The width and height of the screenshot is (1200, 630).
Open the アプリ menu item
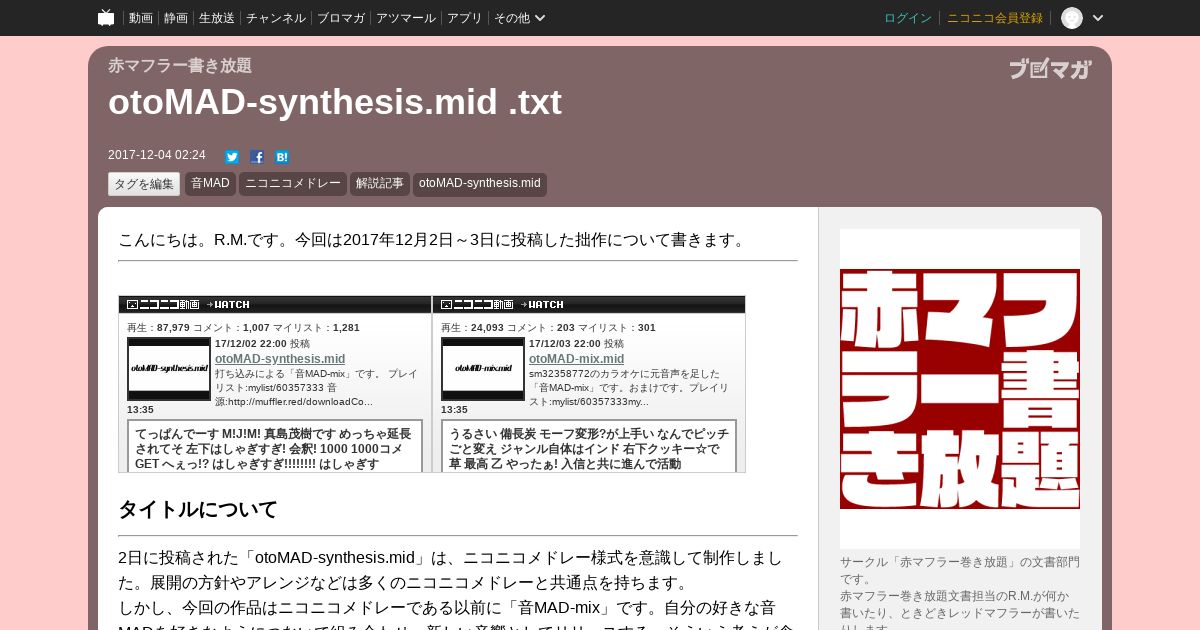tap(464, 18)
